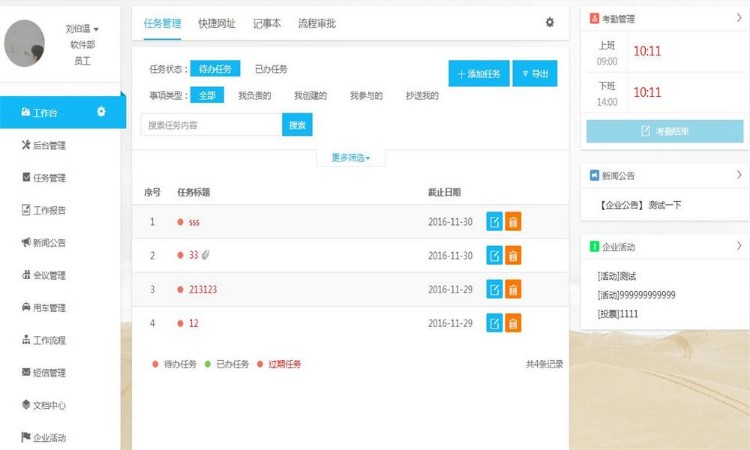The width and height of the screenshot is (750, 450).
Task: Open task titled 12
Action: [194, 323]
